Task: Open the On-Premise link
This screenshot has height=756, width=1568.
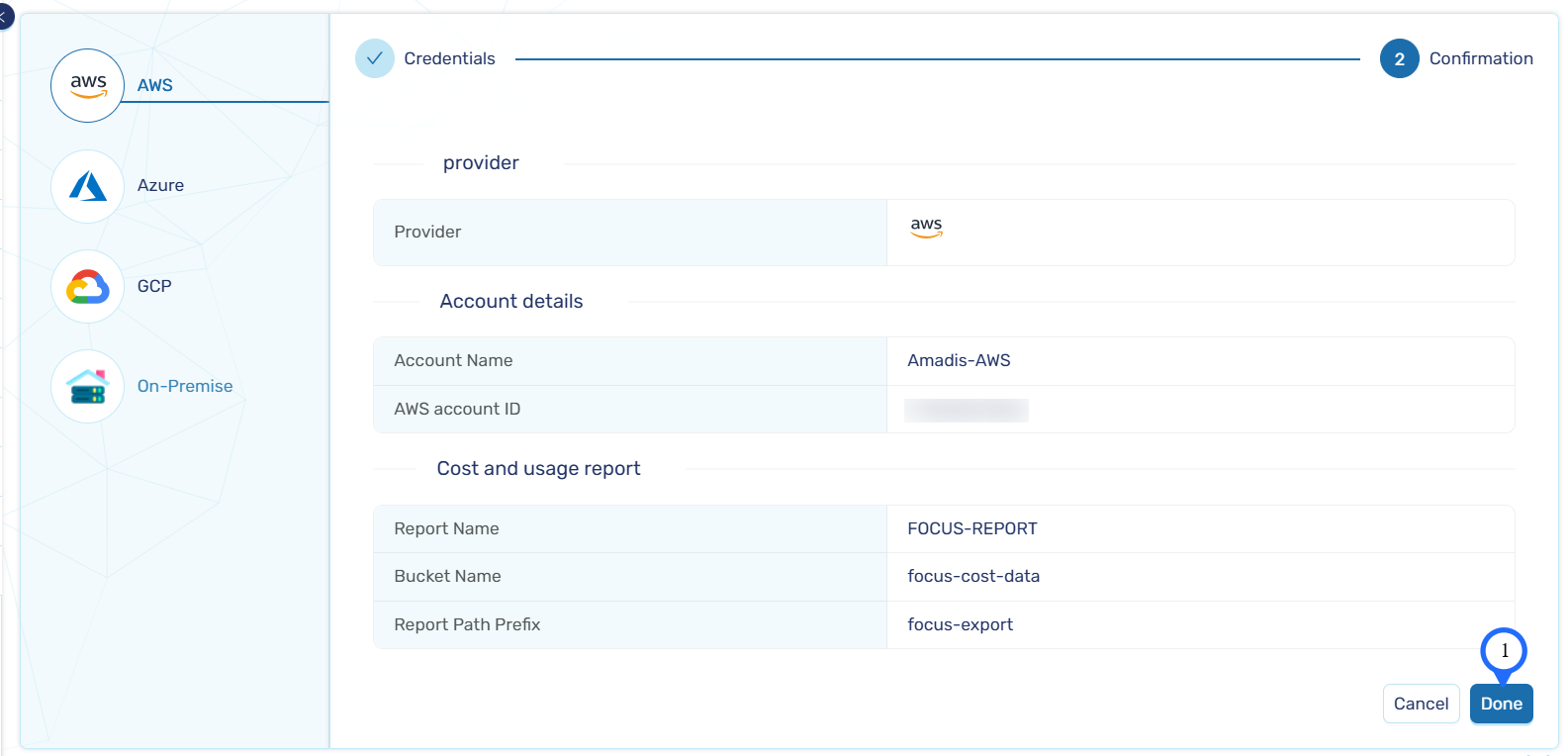Action: pyautogui.click(x=185, y=386)
